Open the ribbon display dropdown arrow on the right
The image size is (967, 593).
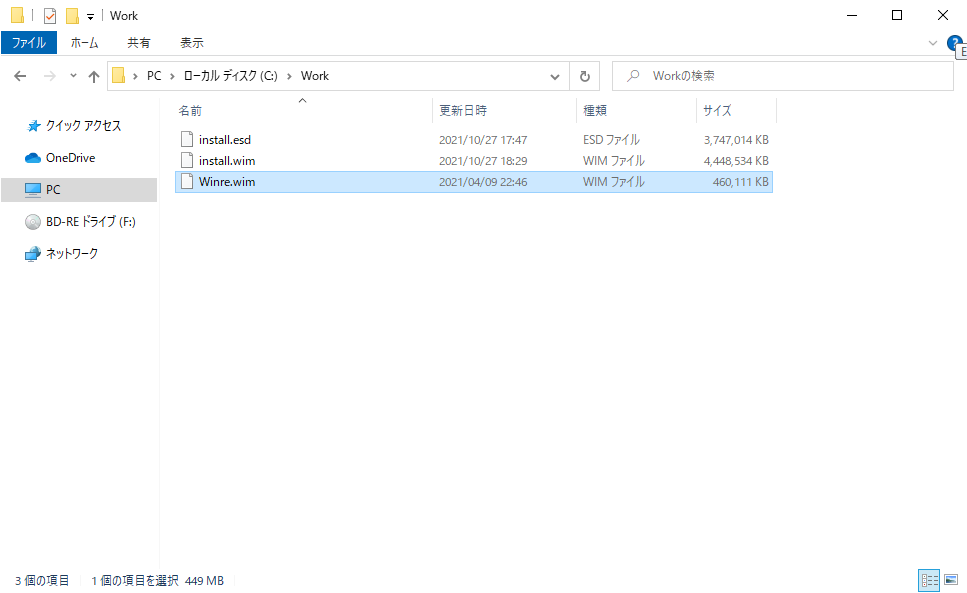point(932,43)
